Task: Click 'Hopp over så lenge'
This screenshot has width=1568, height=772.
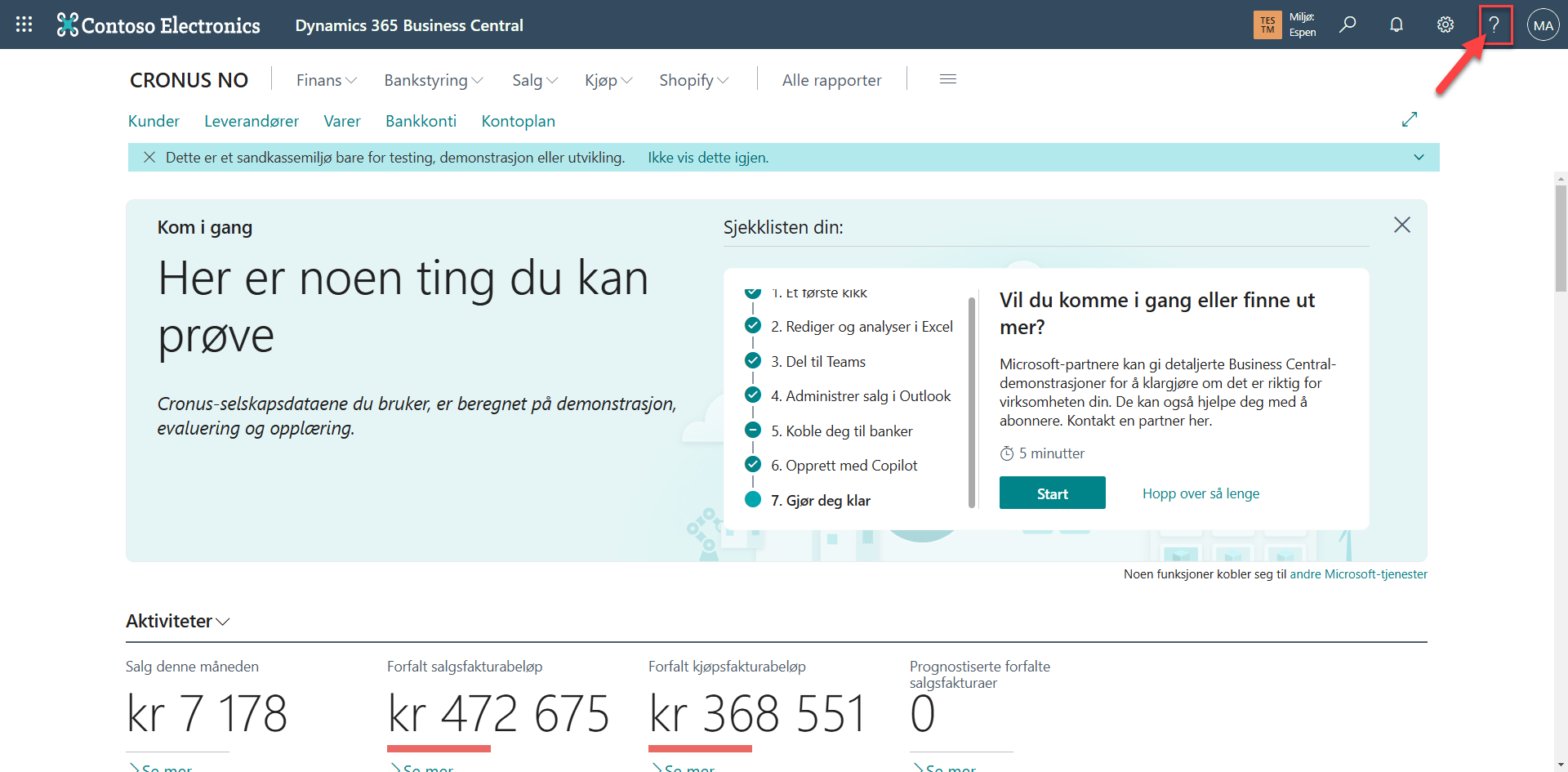Action: 1200,493
